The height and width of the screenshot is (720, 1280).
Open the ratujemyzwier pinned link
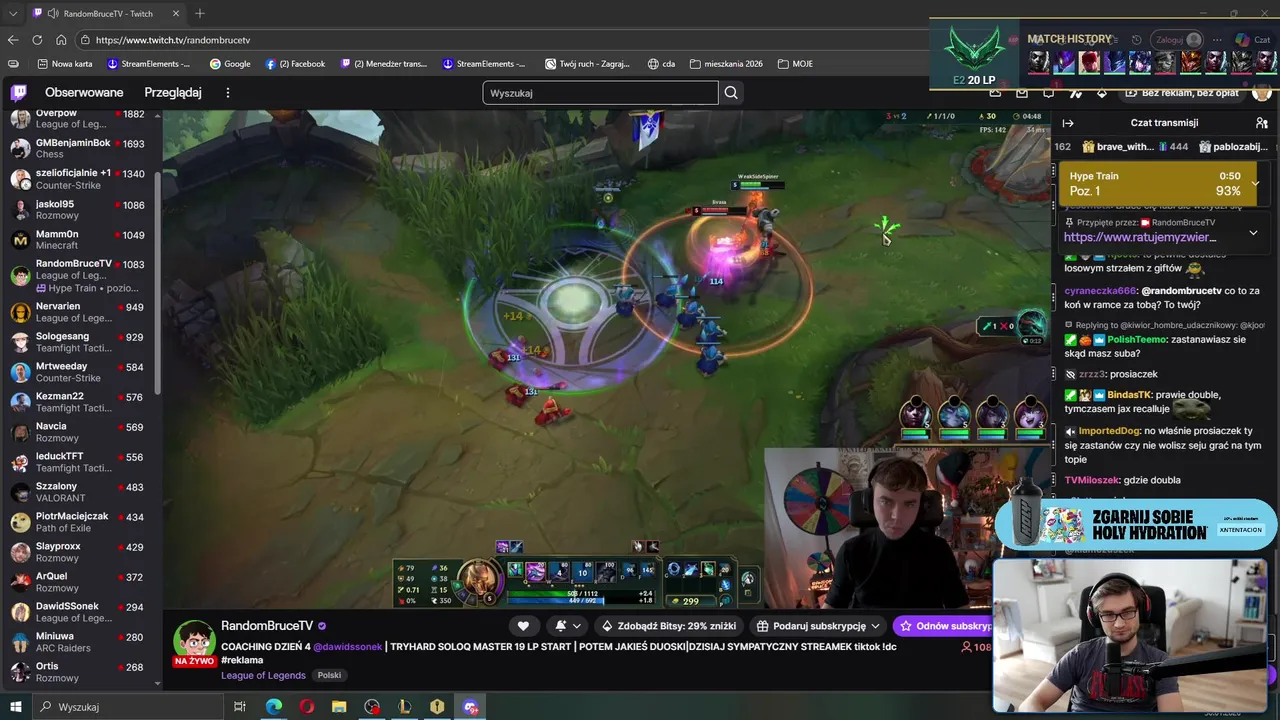[1140, 237]
